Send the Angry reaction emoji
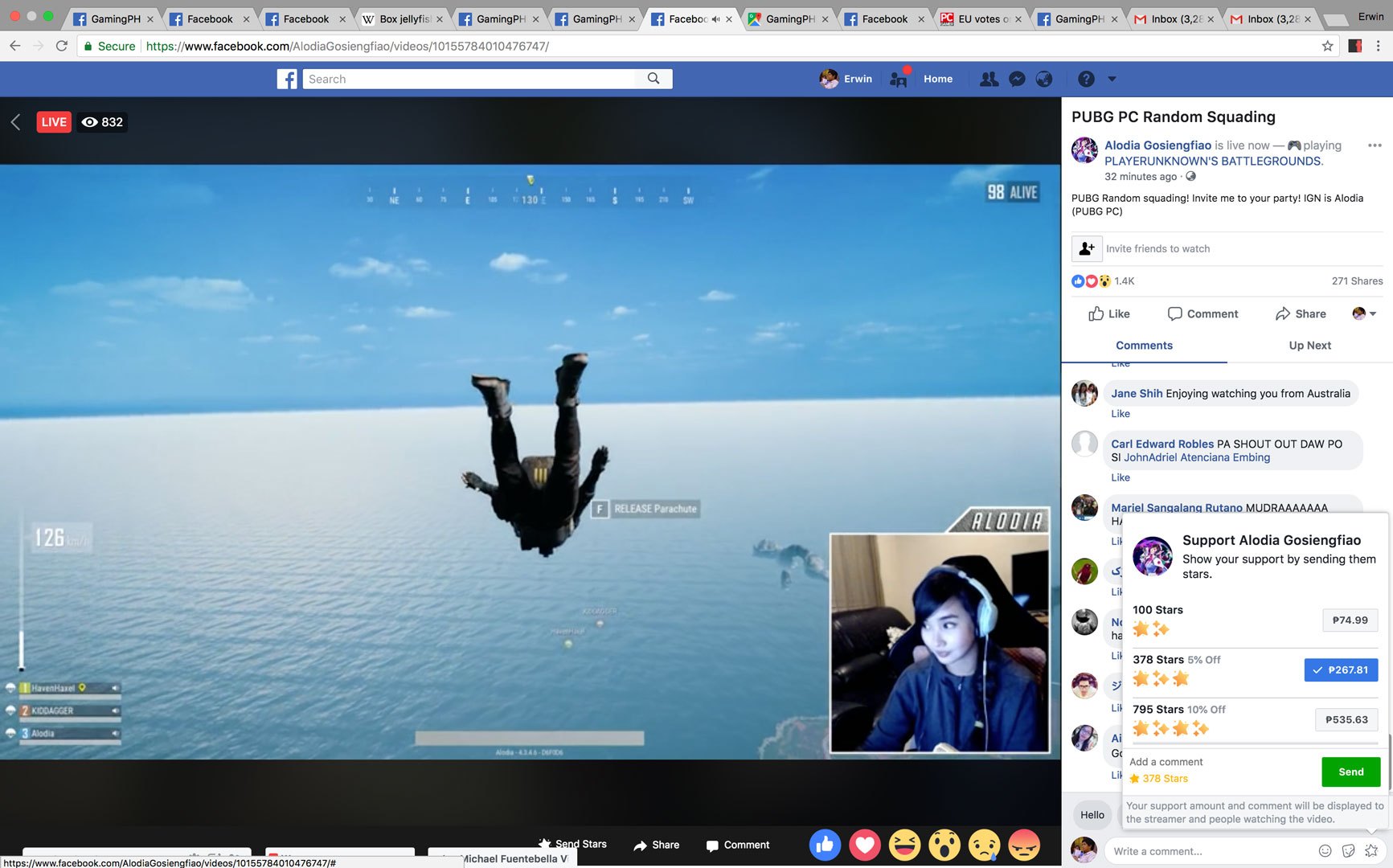 pyautogui.click(x=1024, y=845)
